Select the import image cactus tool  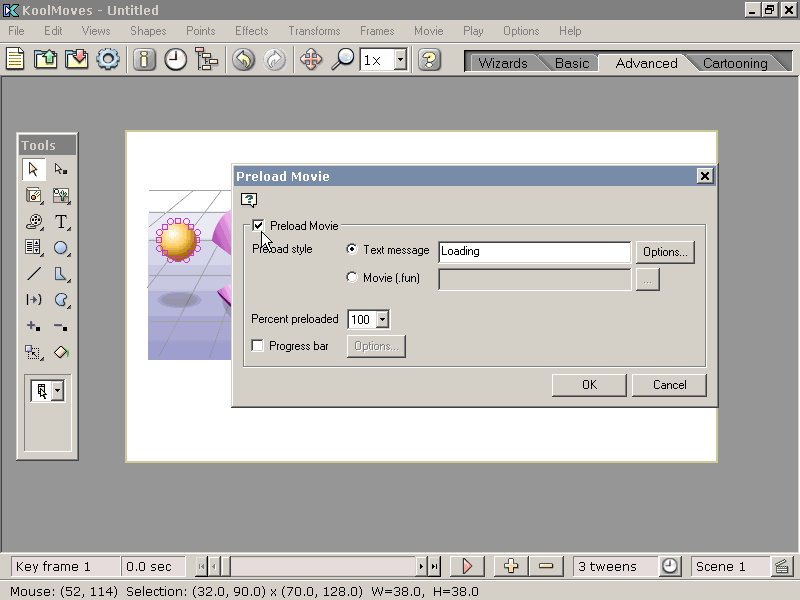pyautogui.click(x=61, y=195)
